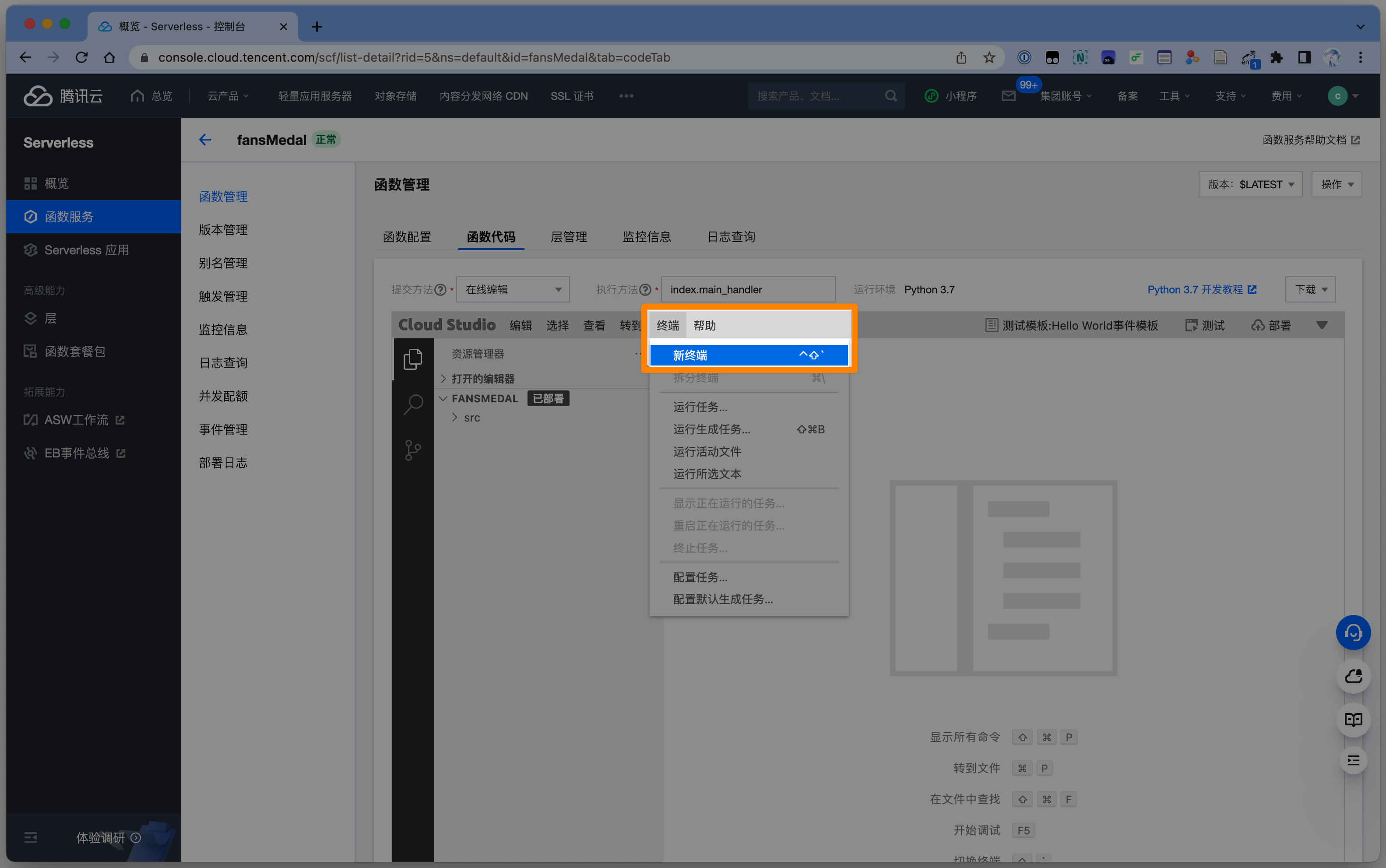Open the 版本 $LATEST version dropdown
The width and height of the screenshot is (1386, 868).
point(1250,184)
